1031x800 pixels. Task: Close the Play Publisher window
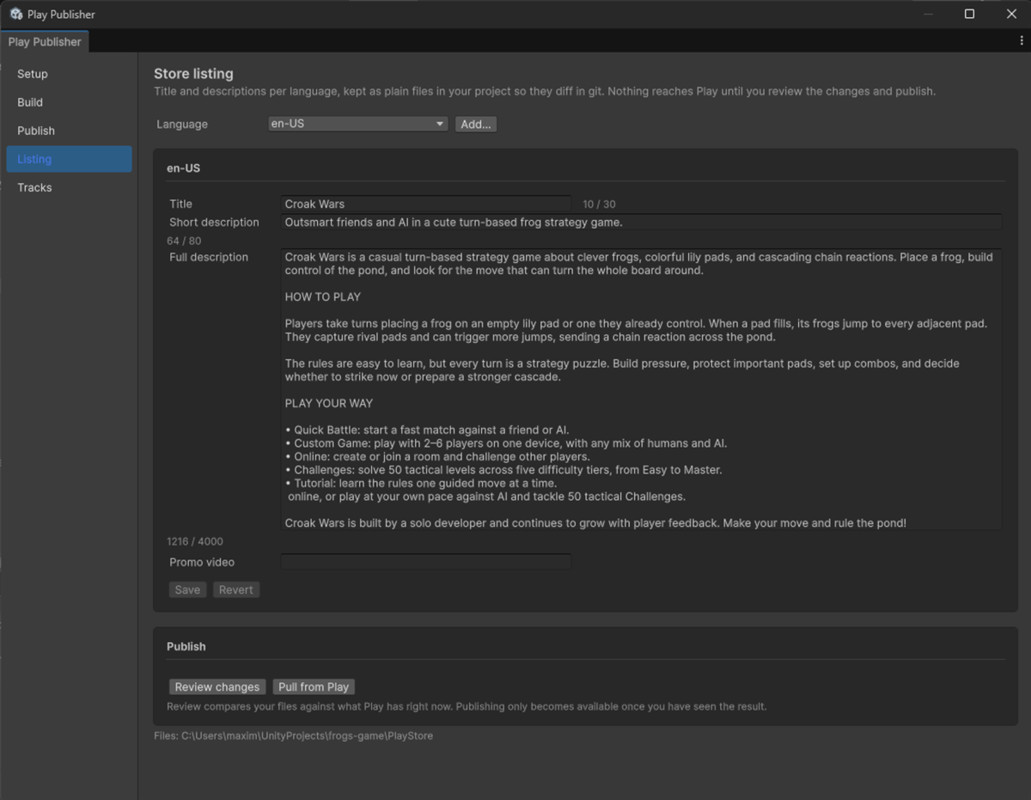pos(1011,14)
